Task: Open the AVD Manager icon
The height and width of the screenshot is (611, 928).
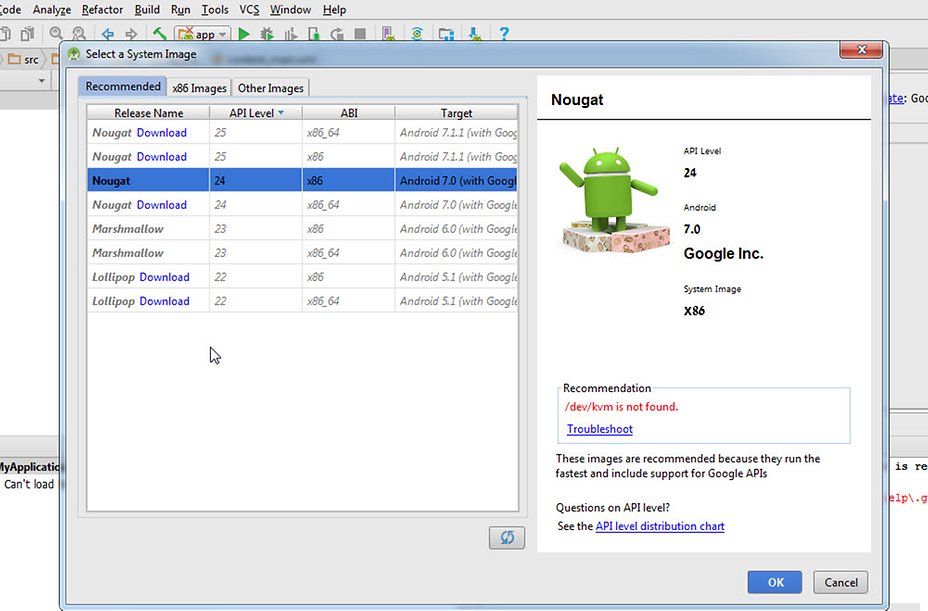Action: [x=388, y=34]
